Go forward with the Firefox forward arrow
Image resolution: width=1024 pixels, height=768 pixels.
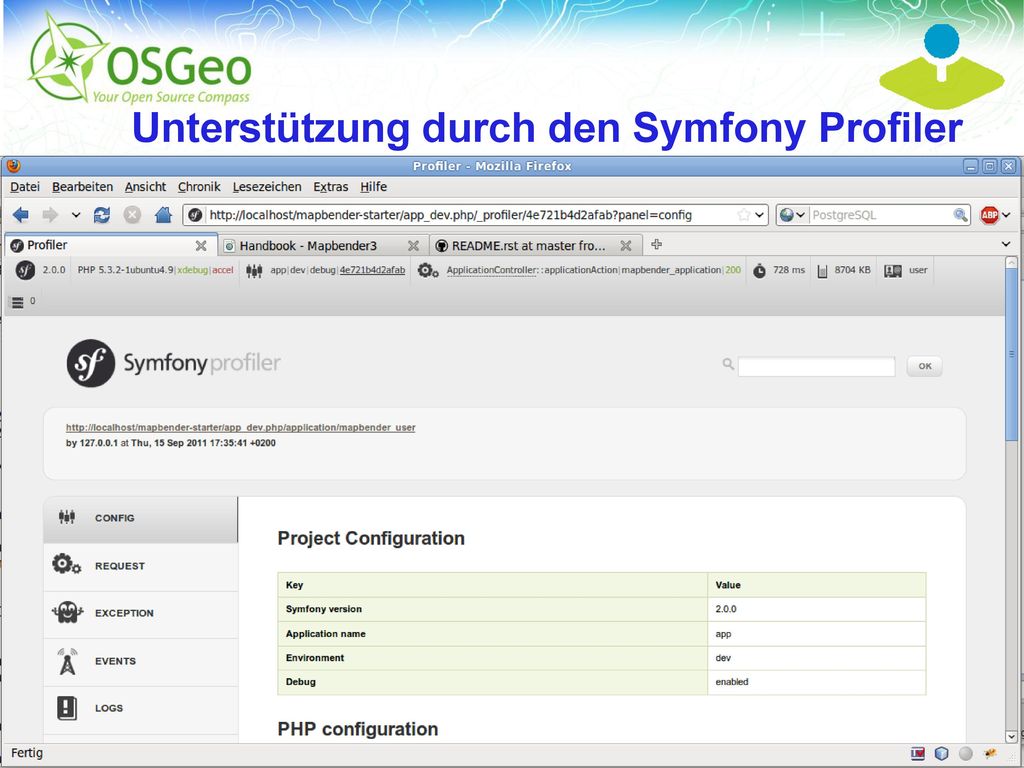pyautogui.click(x=50, y=215)
